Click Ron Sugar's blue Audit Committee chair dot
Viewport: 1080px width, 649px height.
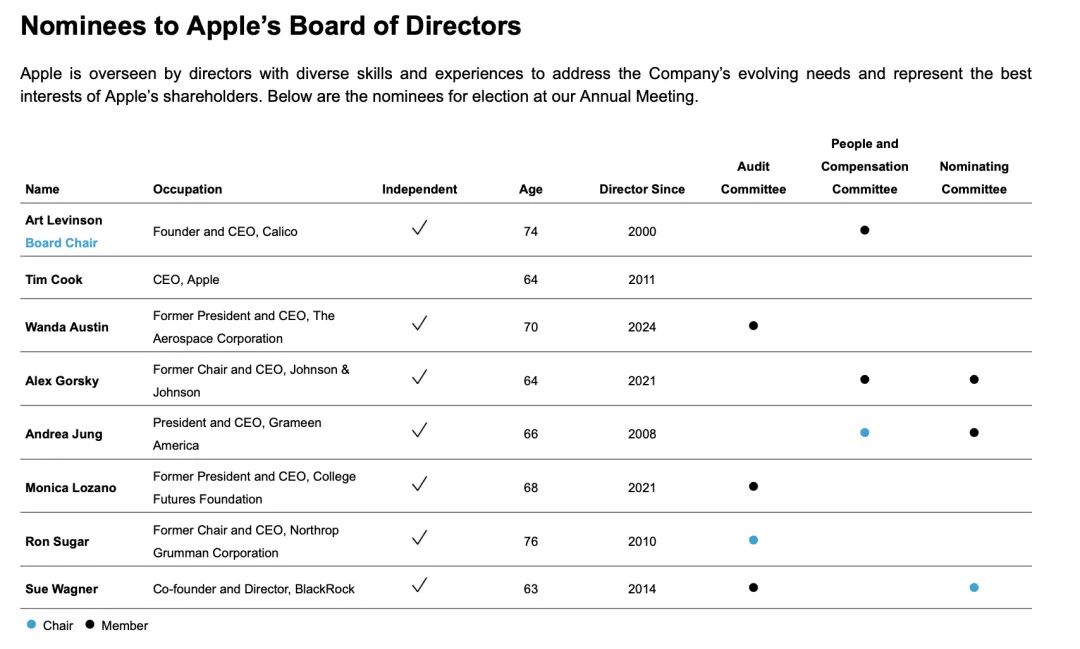(x=753, y=540)
